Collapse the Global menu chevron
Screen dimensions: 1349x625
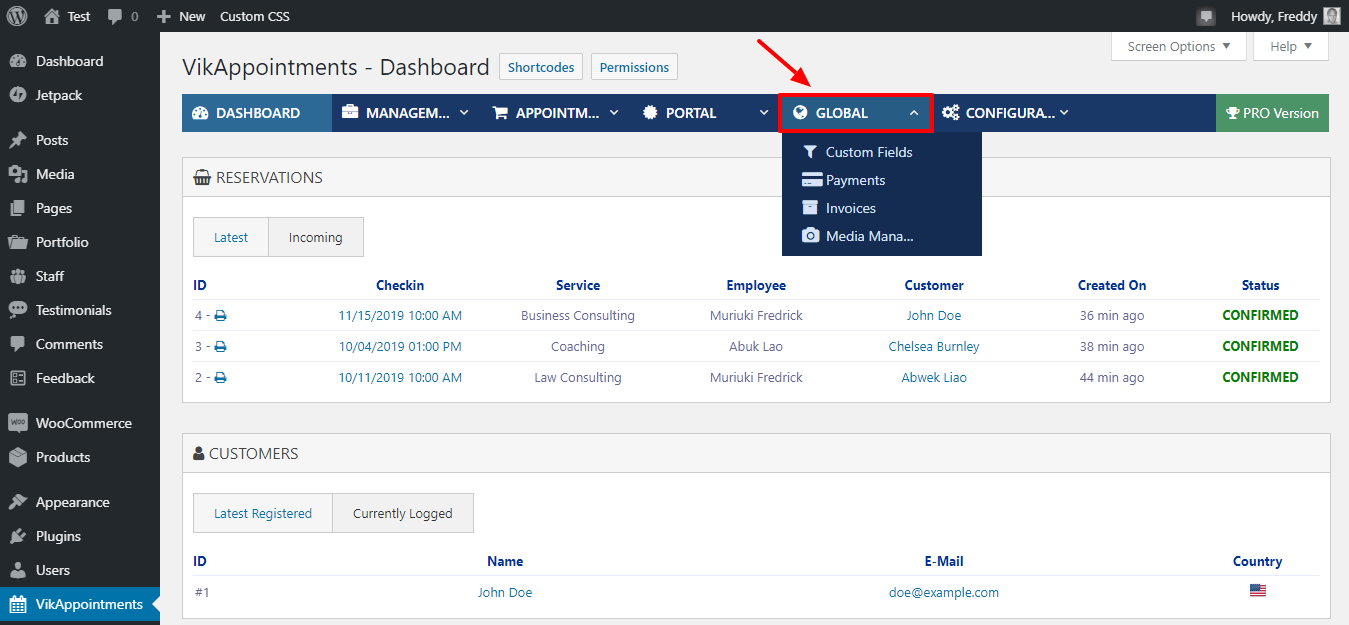coord(914,113)
